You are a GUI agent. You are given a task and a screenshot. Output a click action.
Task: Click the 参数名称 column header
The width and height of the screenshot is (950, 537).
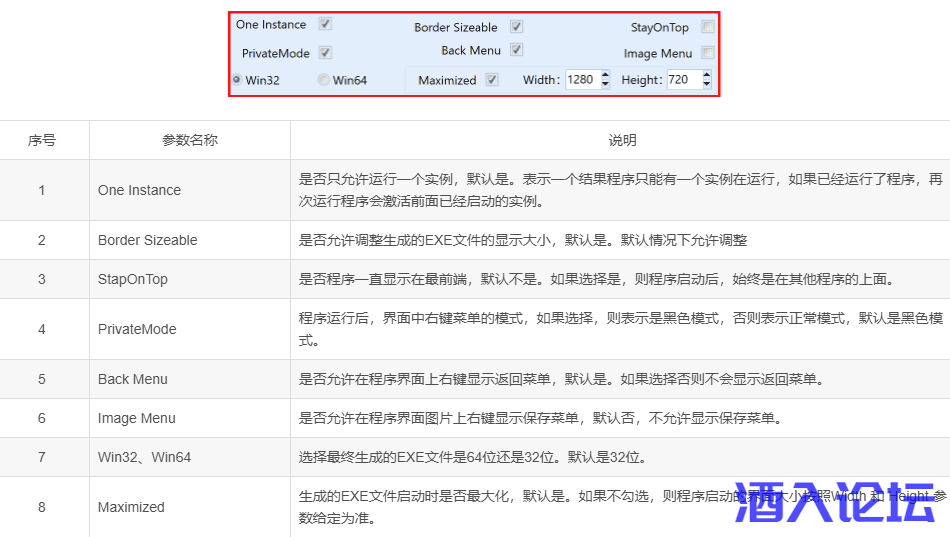click(x=190, y=140)
